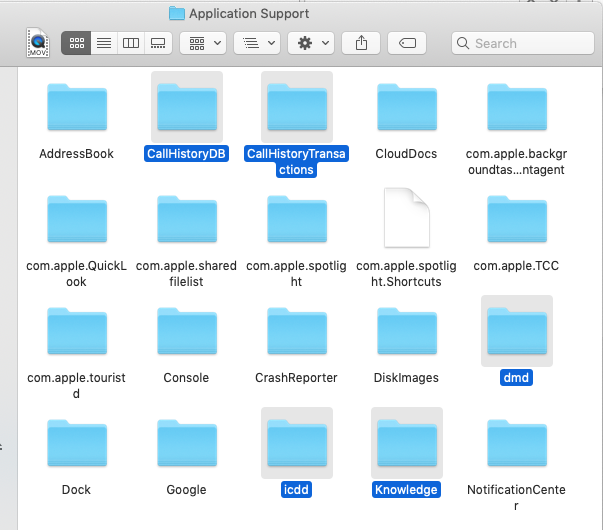Click the "Application Support" window title text
Screen dimensions: 603x530
click(249, 13)
